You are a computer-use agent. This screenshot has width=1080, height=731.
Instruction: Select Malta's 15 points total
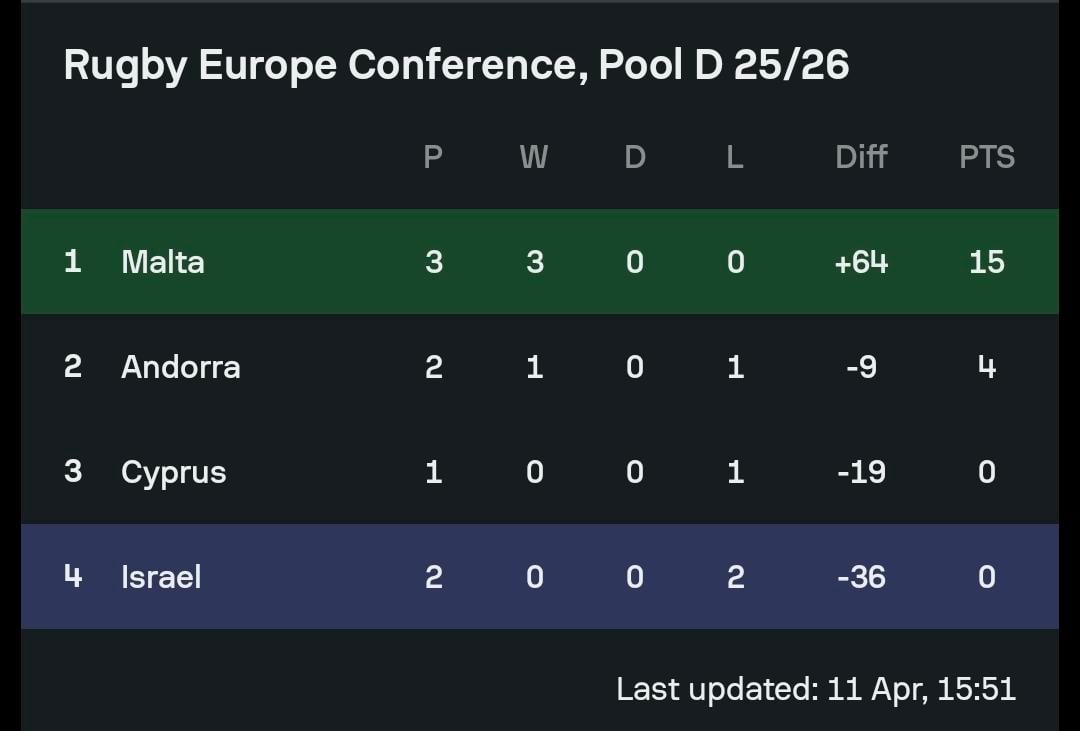click(x=986, y=262)
